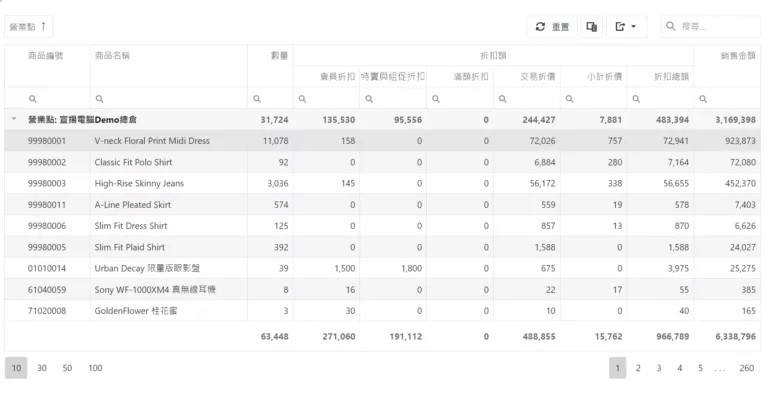Go to page 3

click(x=659, y=368)
